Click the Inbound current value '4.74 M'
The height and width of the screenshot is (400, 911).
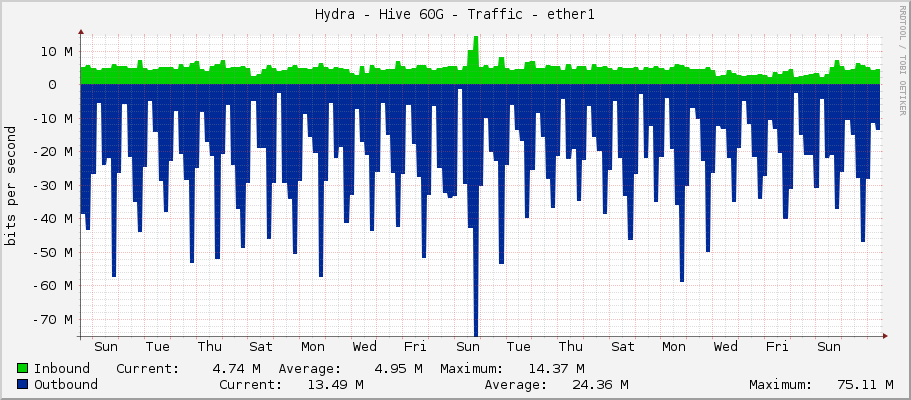click(236, 368)
